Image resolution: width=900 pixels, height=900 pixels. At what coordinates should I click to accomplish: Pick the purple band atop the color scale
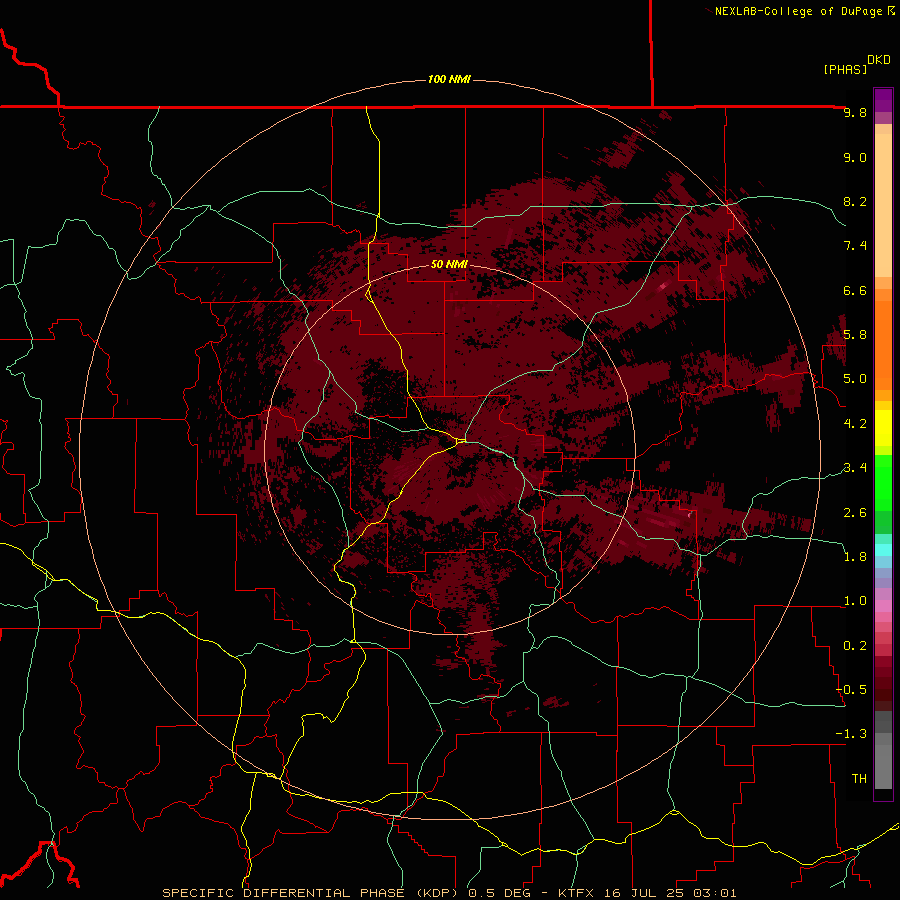pyautogui.click(x=883, y=100)
